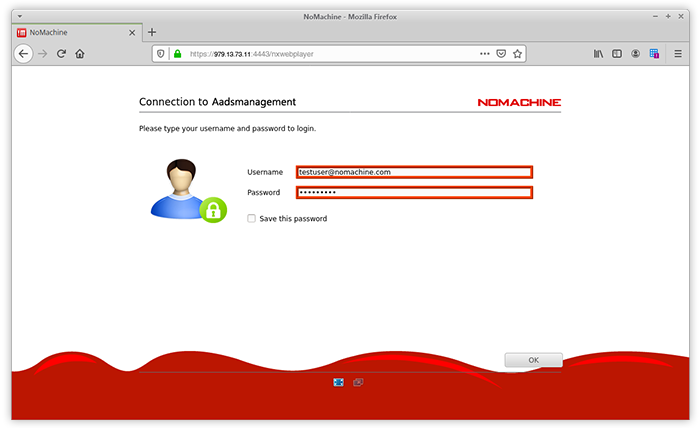Reload the current page
Viewport: 700px width, 428px height.
[61, 54]
